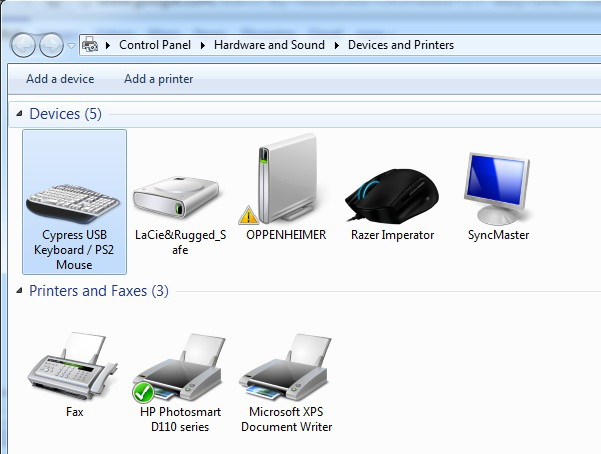
Task: Click the warning badge on OPPENHEIMER
Action: 248,215
